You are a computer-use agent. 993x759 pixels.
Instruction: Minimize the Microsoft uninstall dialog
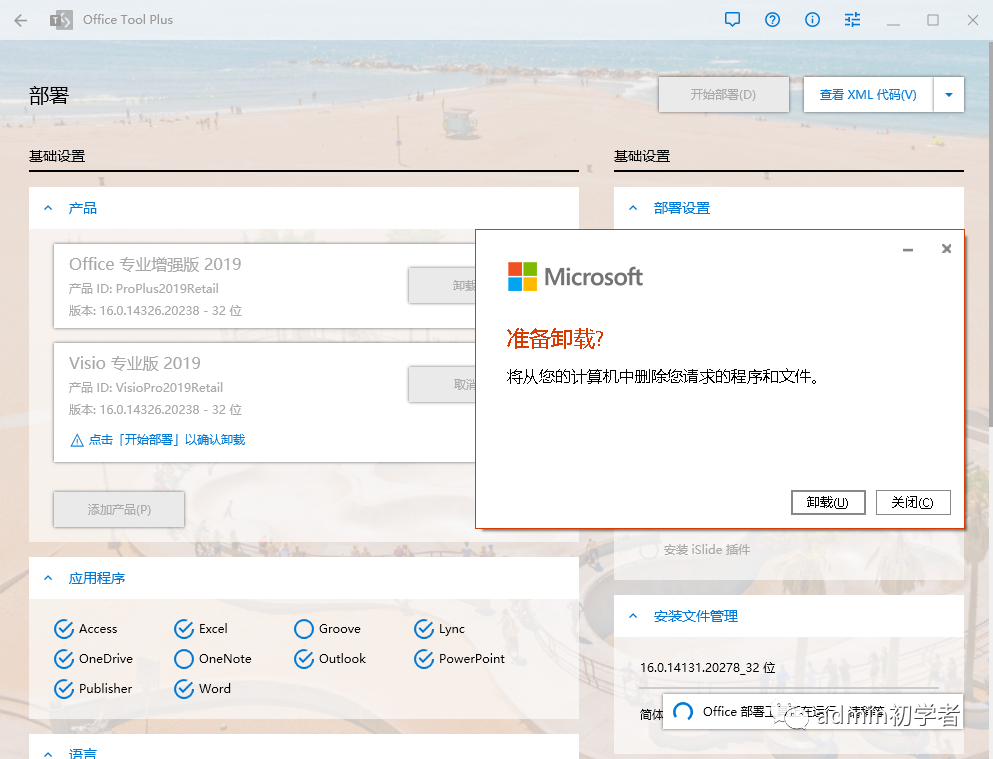[908, 249]
